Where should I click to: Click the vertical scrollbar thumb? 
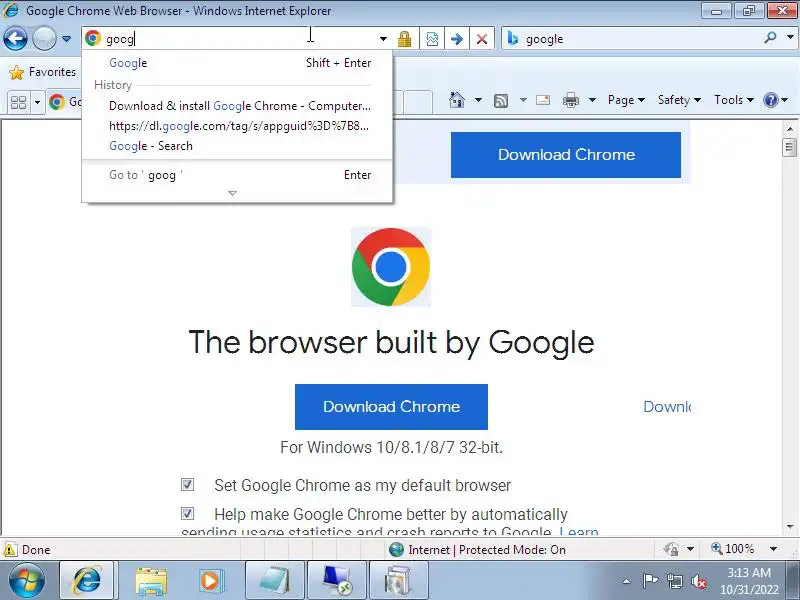pos(789,147)
